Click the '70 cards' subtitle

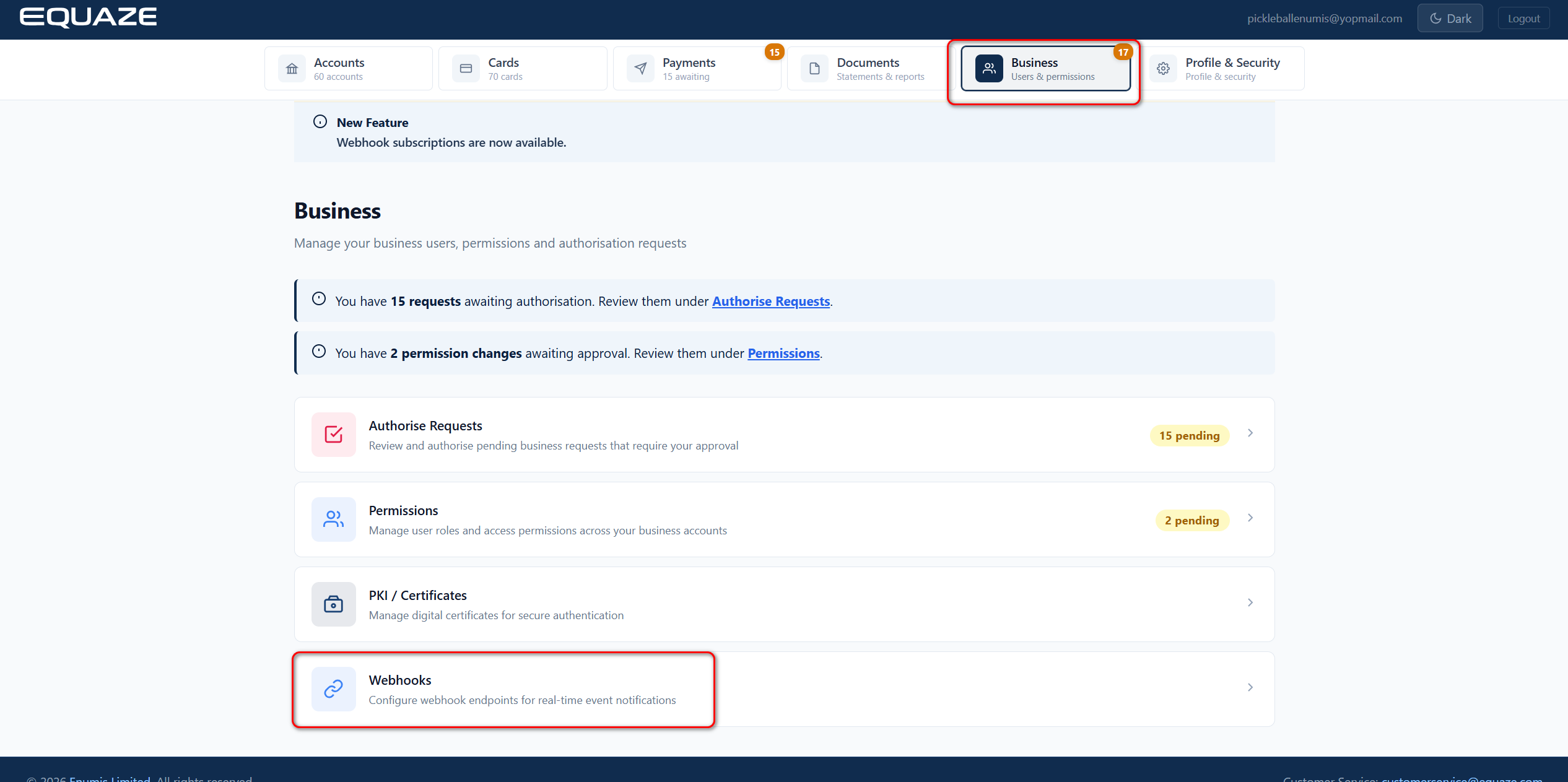coord(505,77)
